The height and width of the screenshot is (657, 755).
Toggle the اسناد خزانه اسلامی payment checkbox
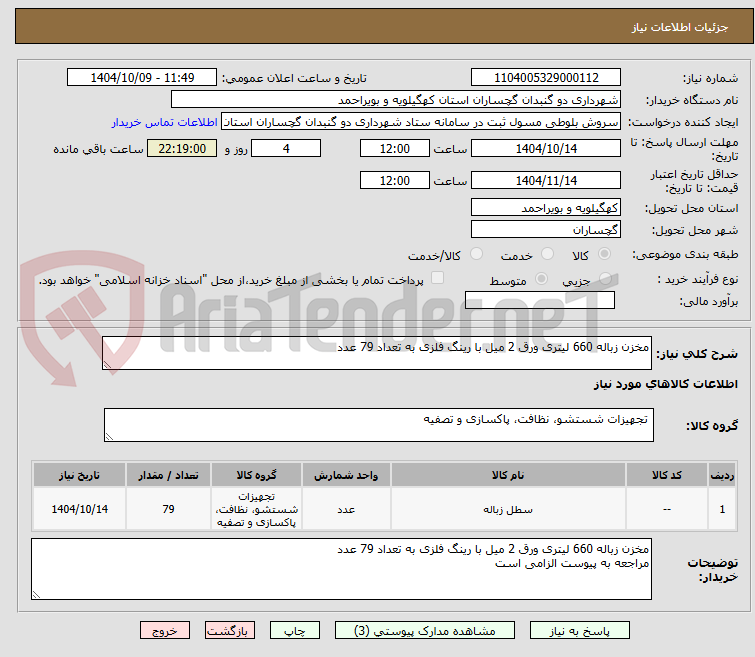[437, 278]
